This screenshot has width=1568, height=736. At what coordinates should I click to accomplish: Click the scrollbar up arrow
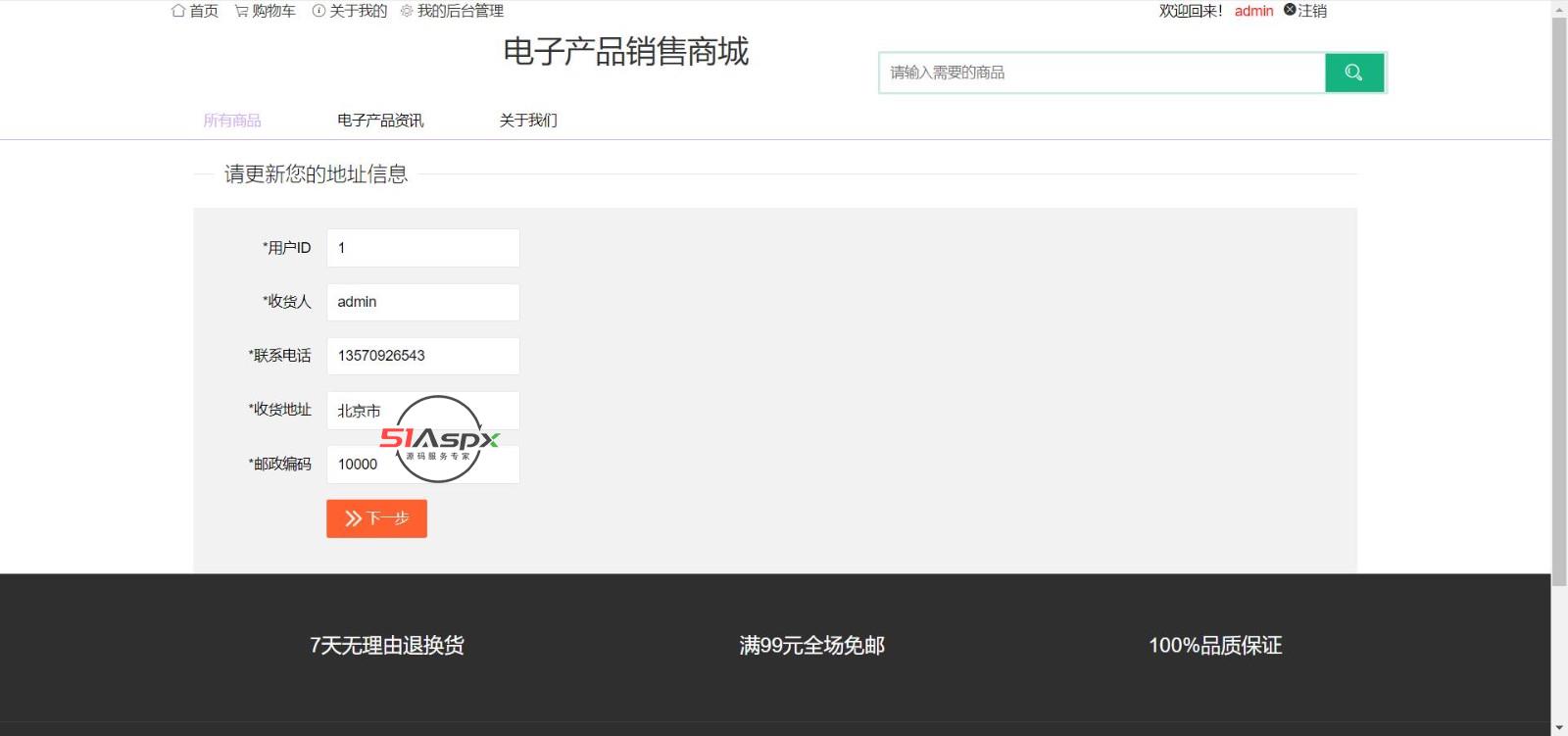[1559, 8]
